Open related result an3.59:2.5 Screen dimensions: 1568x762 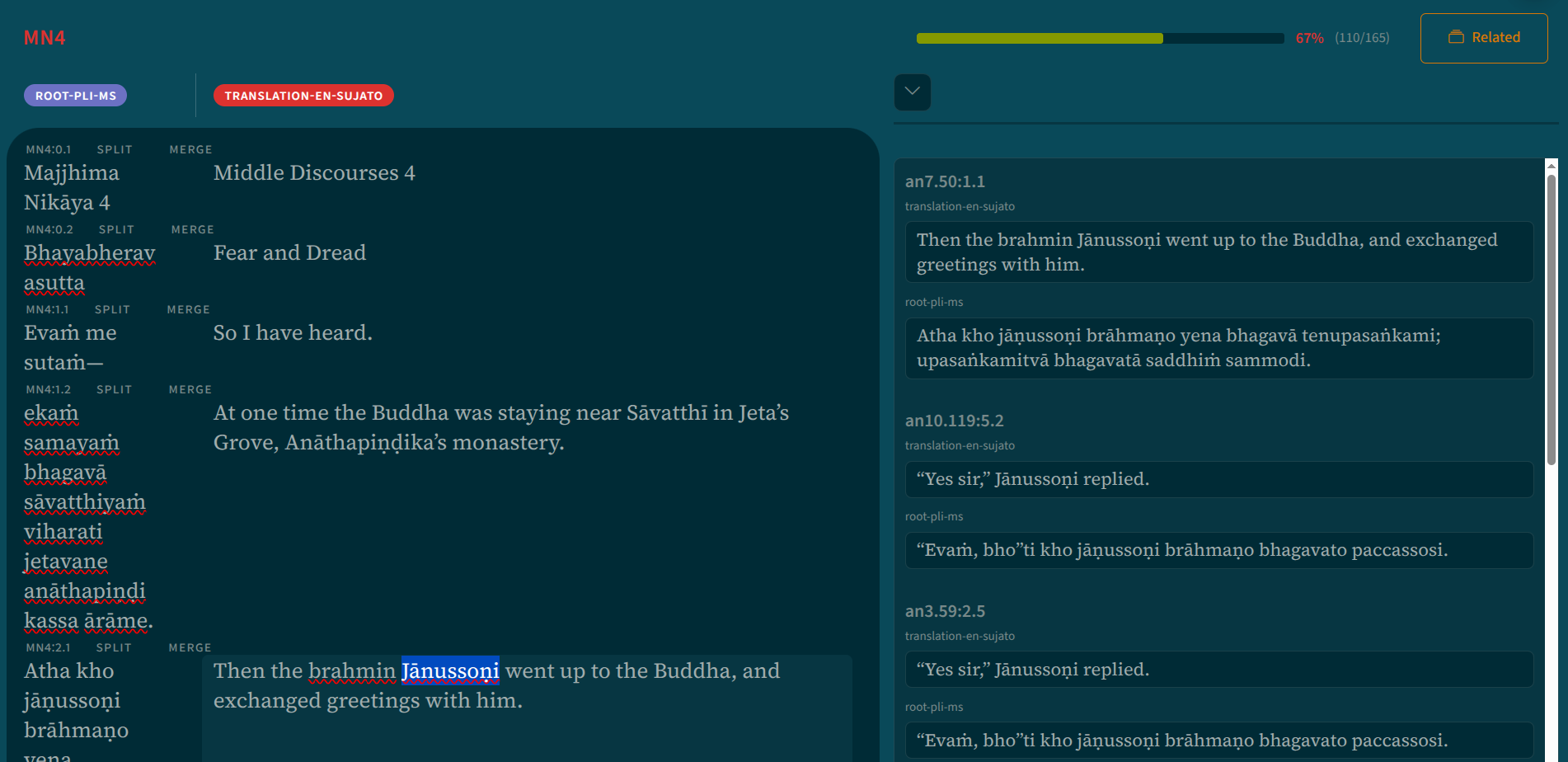tap(945, 611)
